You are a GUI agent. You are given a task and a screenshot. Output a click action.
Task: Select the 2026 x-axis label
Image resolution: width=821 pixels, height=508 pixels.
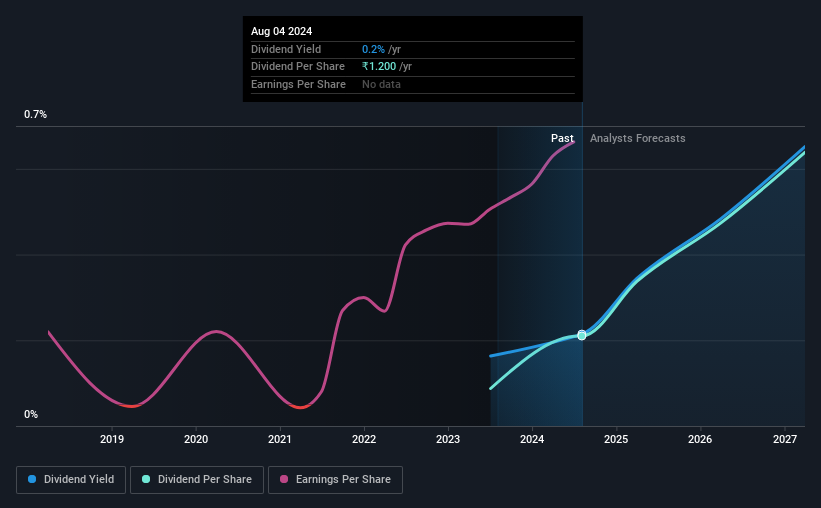click(x=700, y=439)
